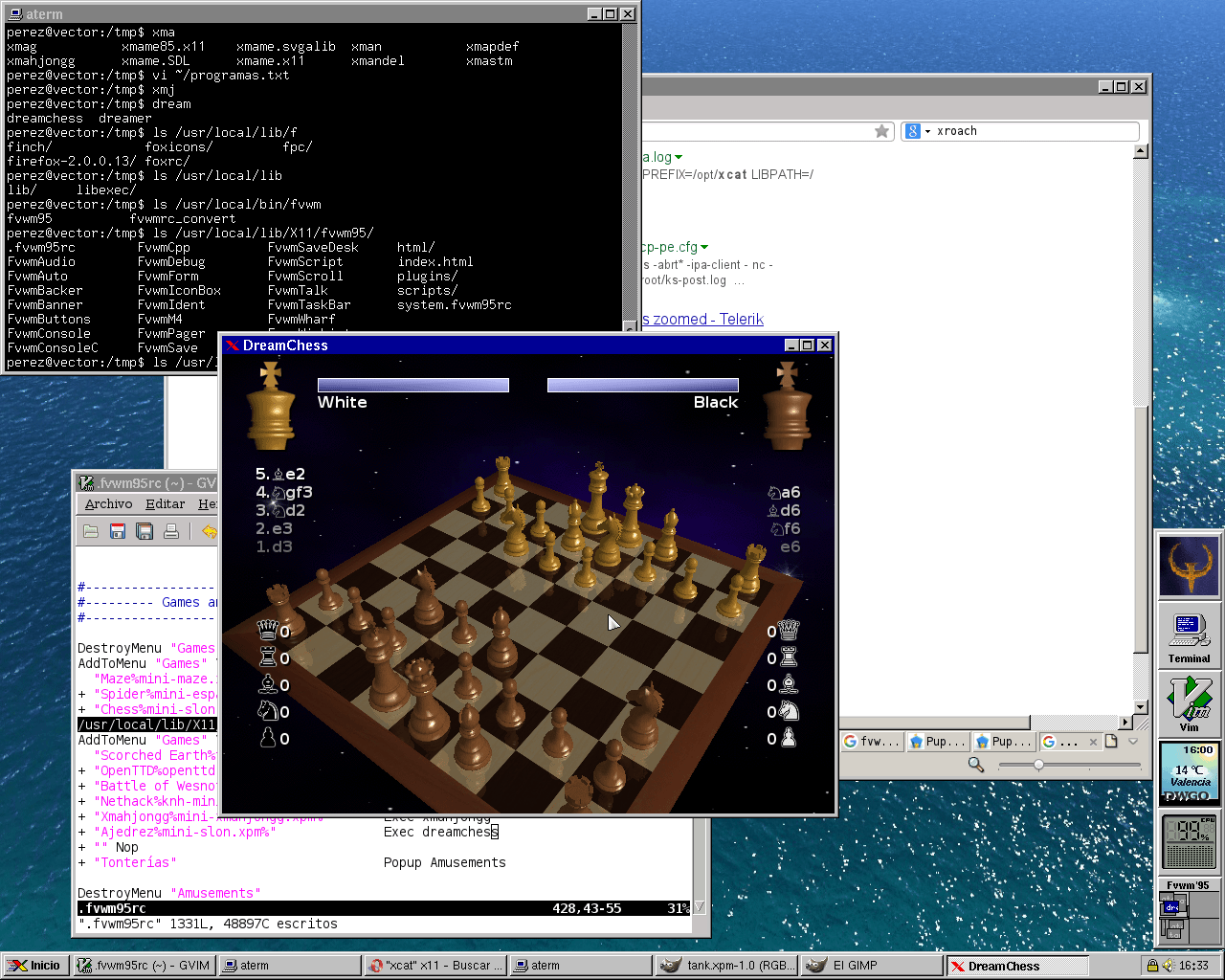Click white's captured bishop counter icon
This screenshot has width=1225, height=980.
click(268, 684)
